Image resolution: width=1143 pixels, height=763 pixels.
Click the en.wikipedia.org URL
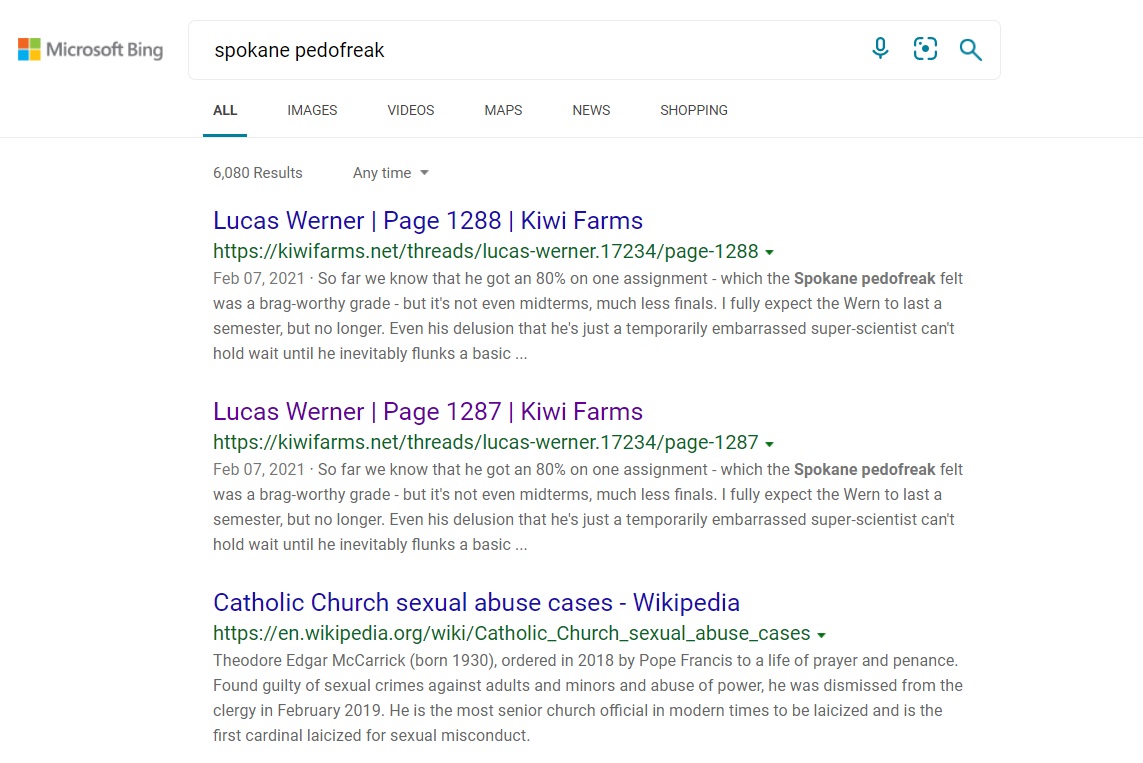[512, 633]
